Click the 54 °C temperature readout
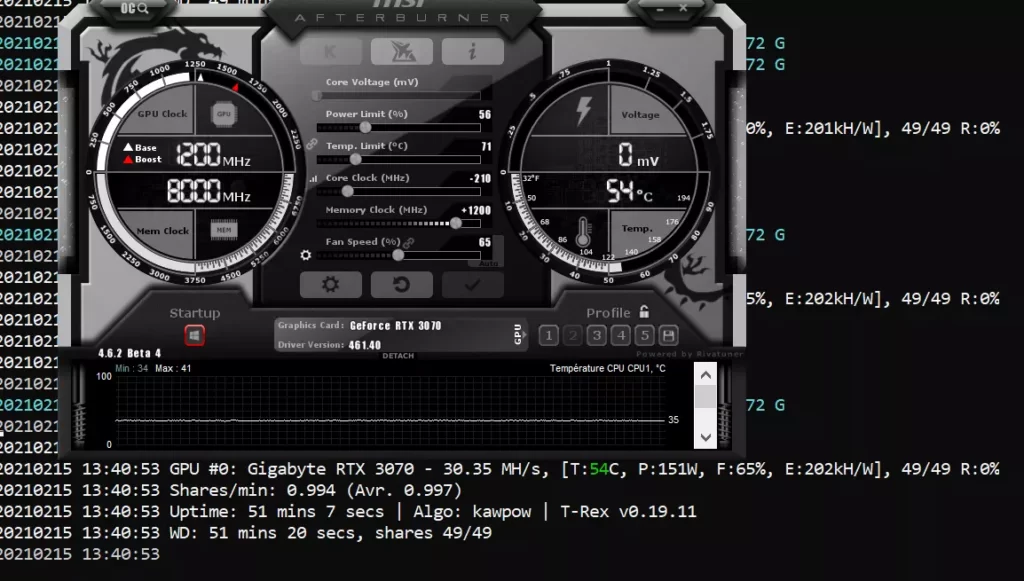 pos(629,191)
